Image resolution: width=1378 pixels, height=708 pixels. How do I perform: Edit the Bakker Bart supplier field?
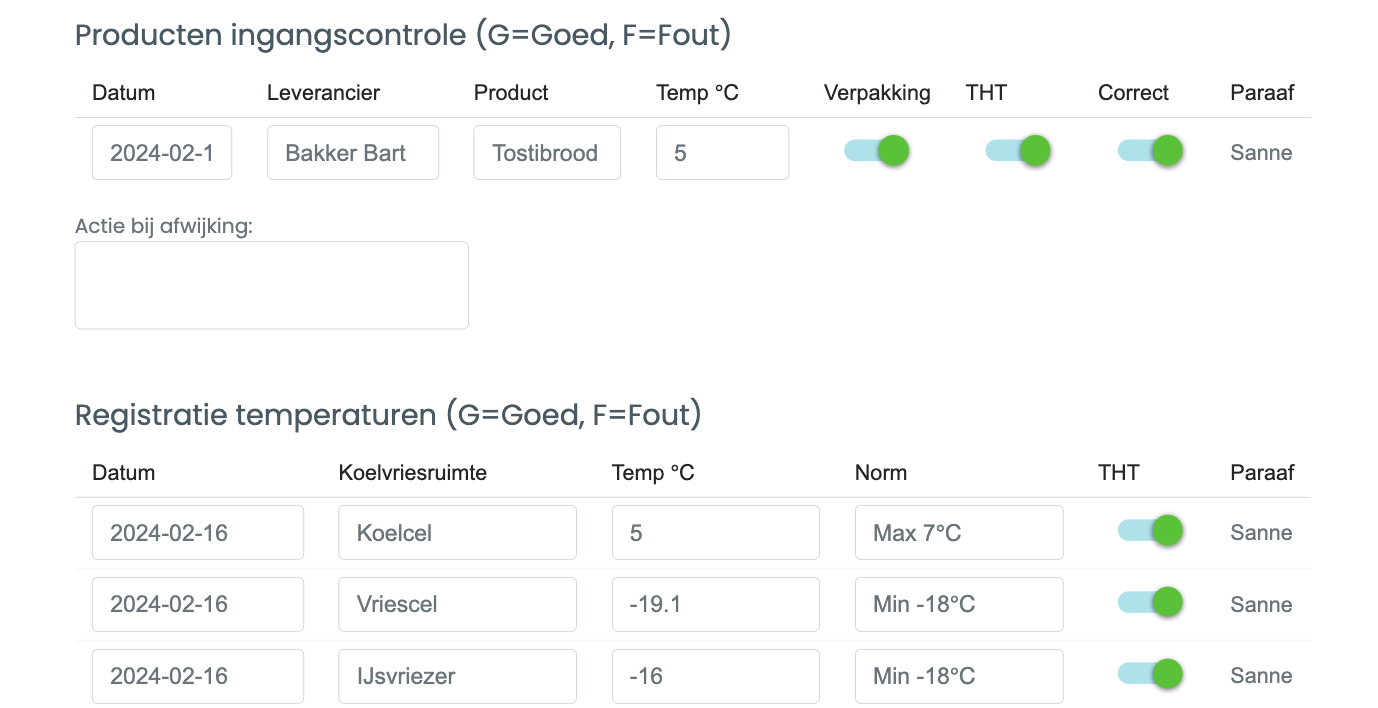353,153
